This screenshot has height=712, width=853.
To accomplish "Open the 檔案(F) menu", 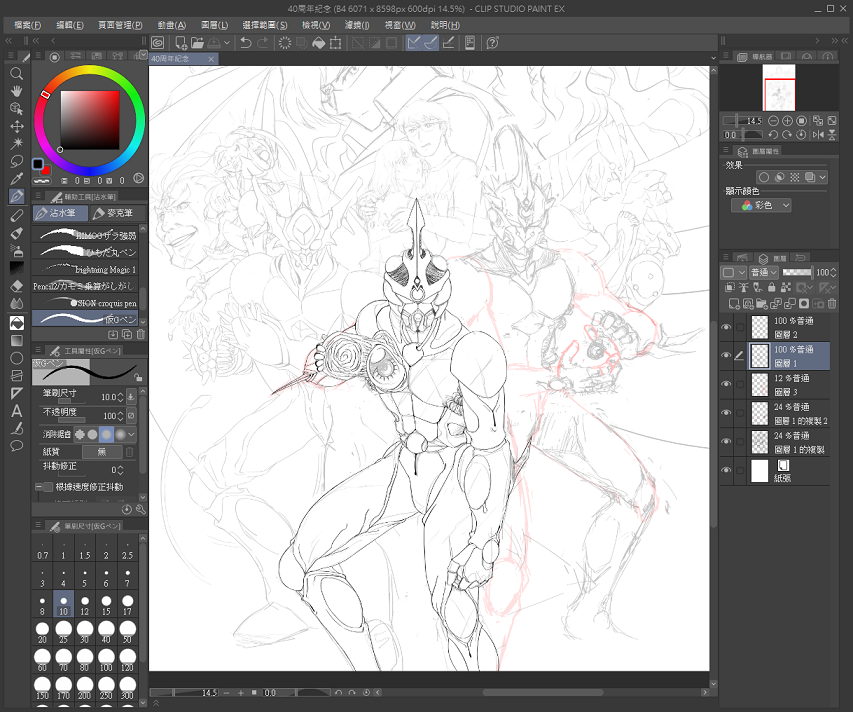I will point(27,25).
